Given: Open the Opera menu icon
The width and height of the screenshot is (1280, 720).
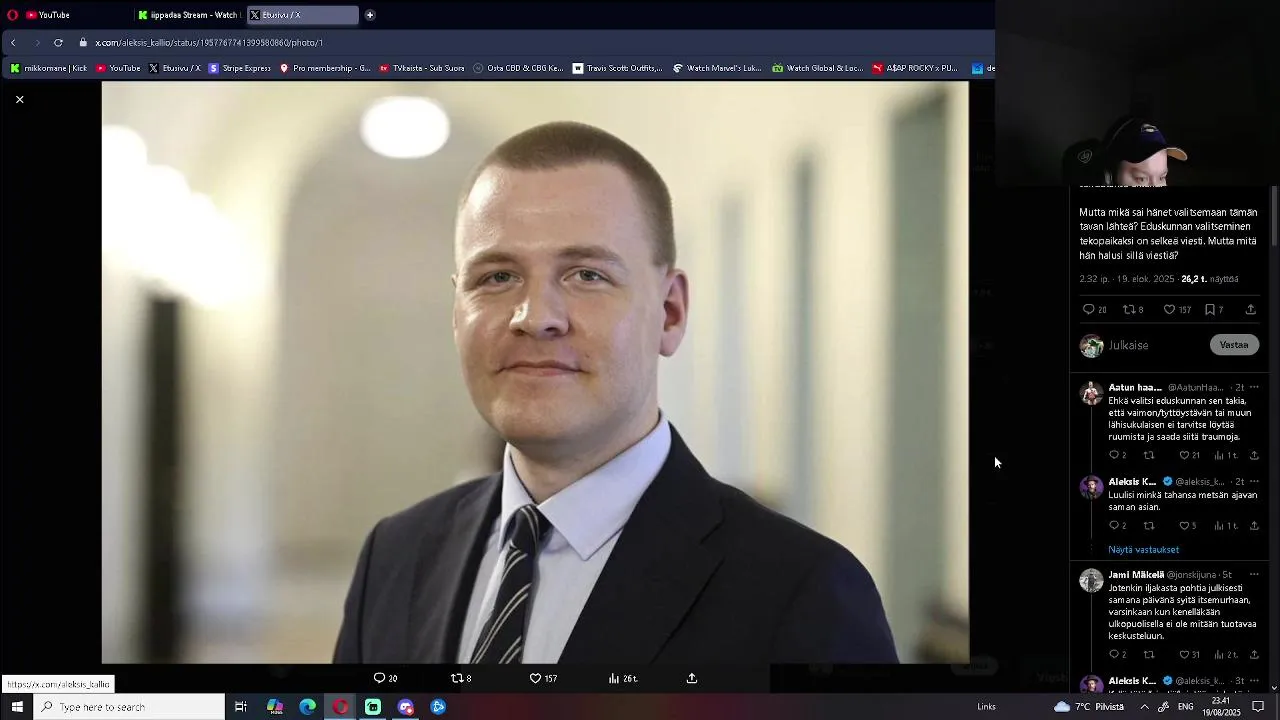Looking at the screenshot, I should [x=13, y=15].
